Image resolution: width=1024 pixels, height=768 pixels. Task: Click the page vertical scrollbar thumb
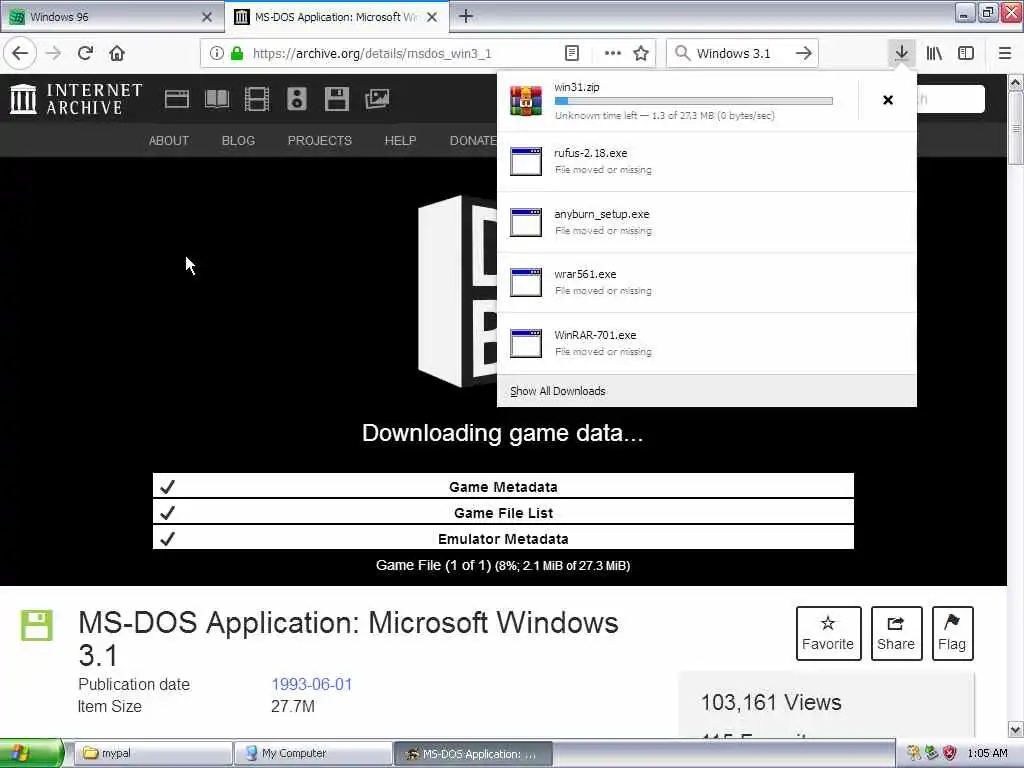pos(1015,128)
